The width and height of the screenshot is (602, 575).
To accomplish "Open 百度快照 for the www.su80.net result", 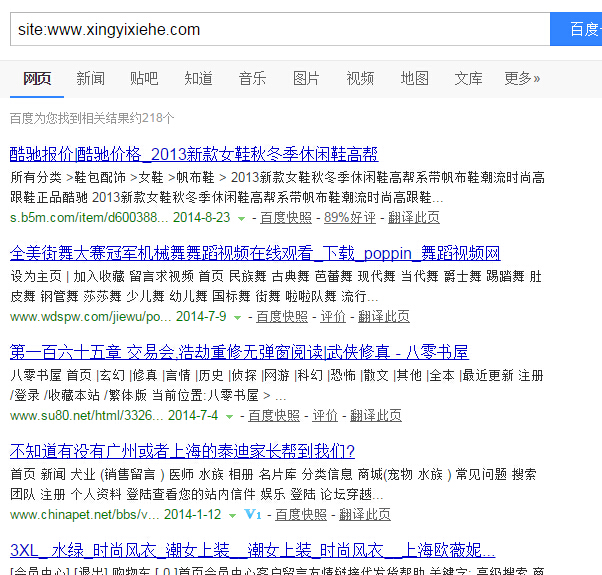I will pyautogui.click(x=274, y=416).
